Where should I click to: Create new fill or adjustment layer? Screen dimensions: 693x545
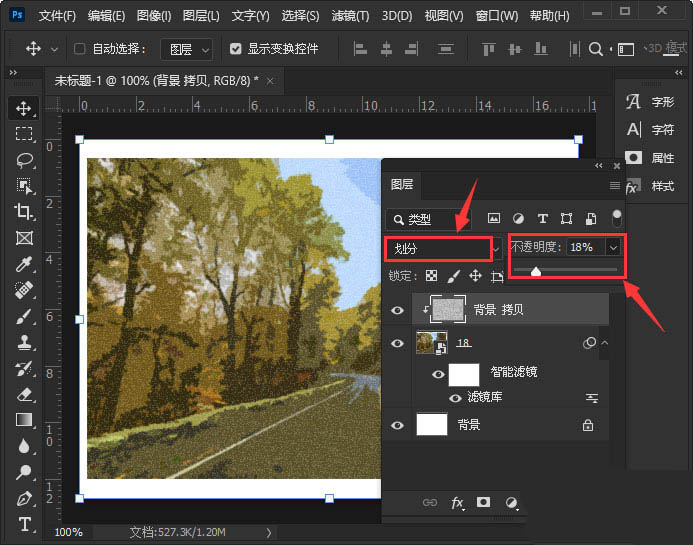[x=511, y=503]
